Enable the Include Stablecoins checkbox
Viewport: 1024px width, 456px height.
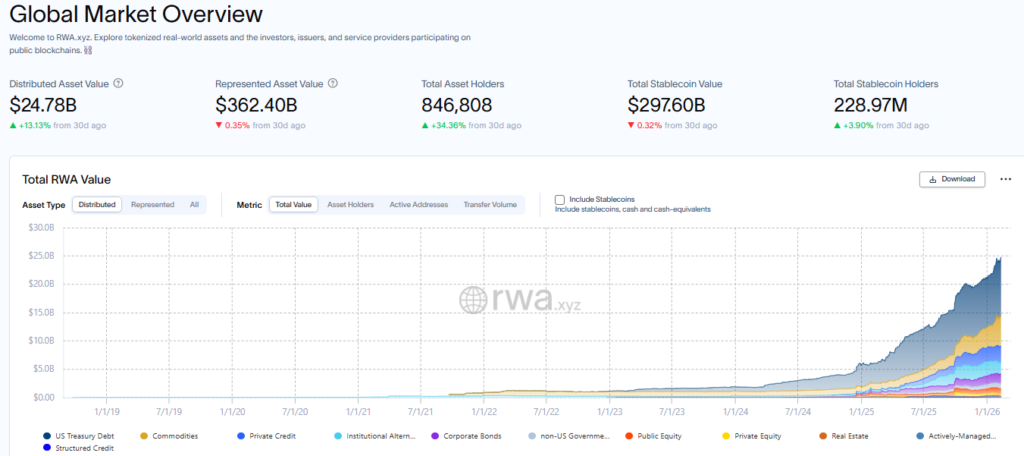pos(560,200)
